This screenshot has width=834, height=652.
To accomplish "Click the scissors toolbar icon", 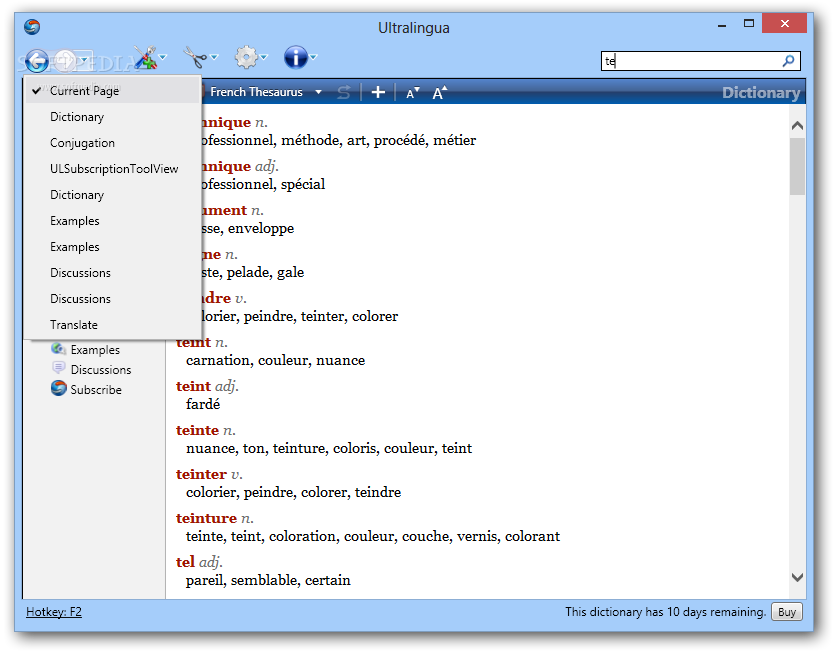I will click(195, 57).
